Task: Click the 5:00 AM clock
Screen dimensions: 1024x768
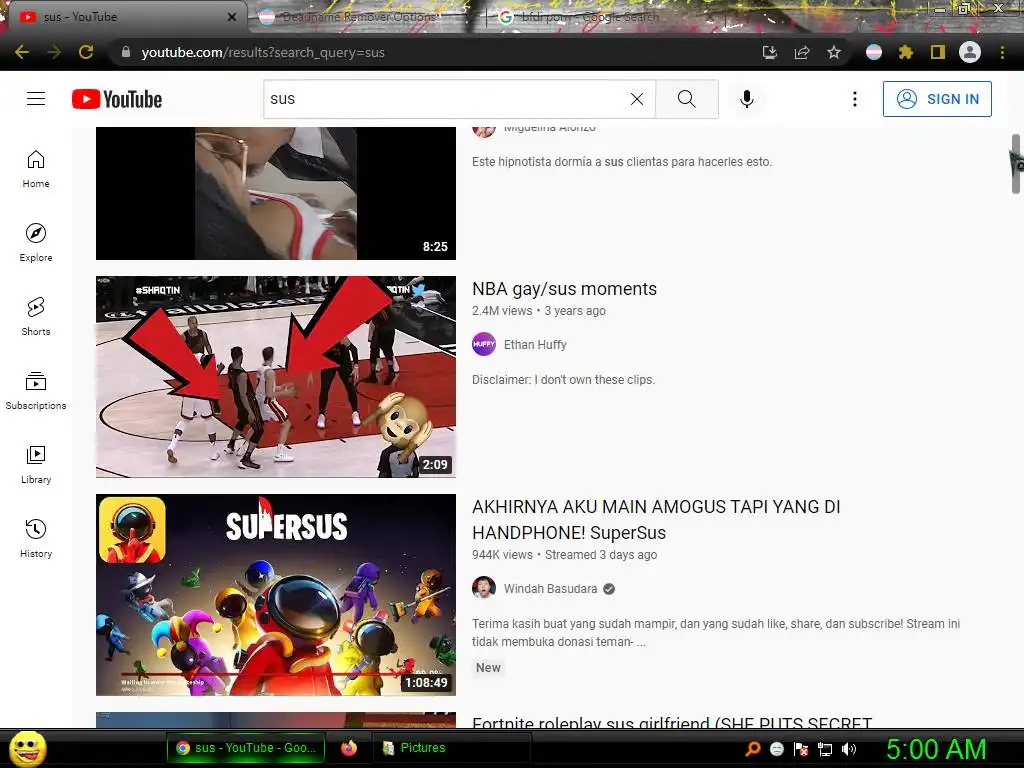Action: pyautogui.click(x=936, y=749)
